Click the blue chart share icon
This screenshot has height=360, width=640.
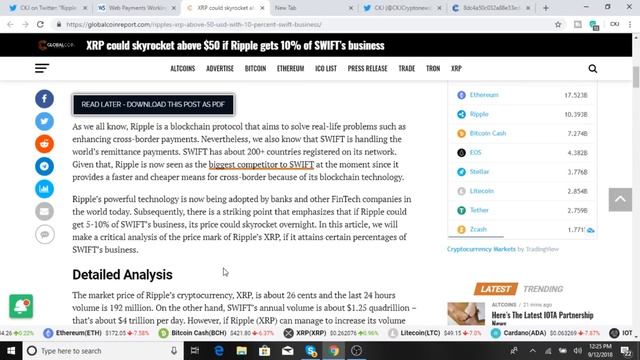coord(44,189)
